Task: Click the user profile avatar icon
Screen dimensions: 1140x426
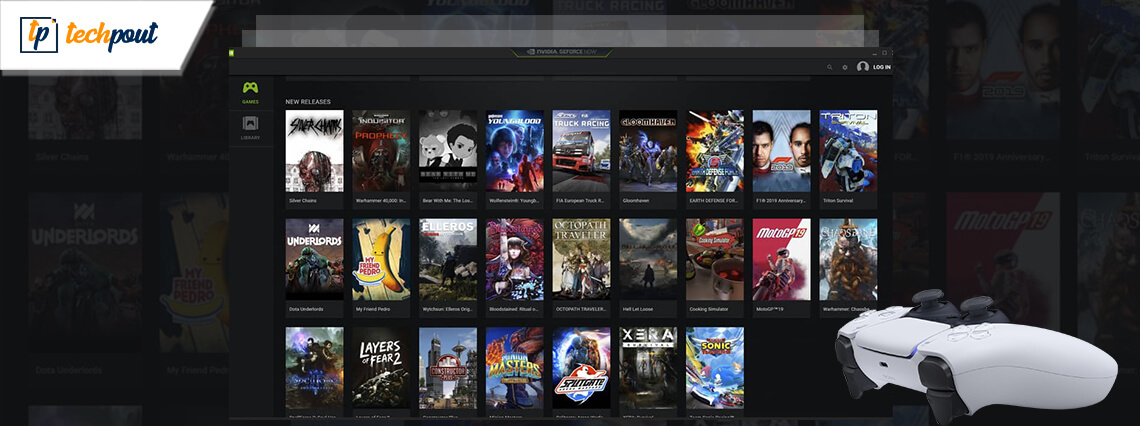Action: coord(862,67)
